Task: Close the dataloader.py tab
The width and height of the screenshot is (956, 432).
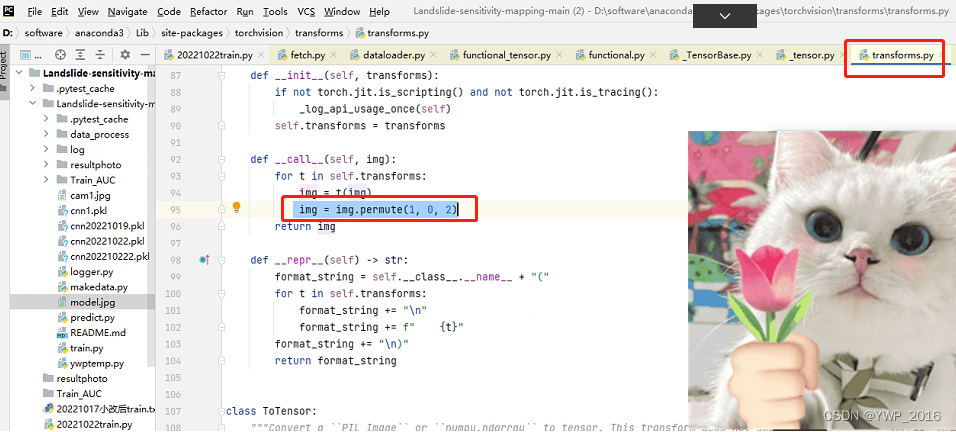Action: point(433,55)
